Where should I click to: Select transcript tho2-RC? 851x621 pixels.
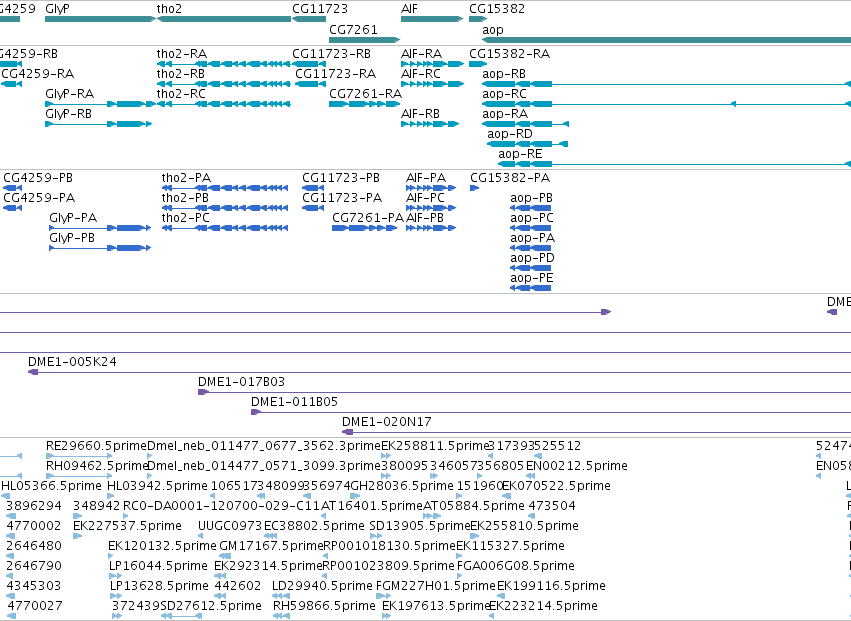[x=224, y=104]
